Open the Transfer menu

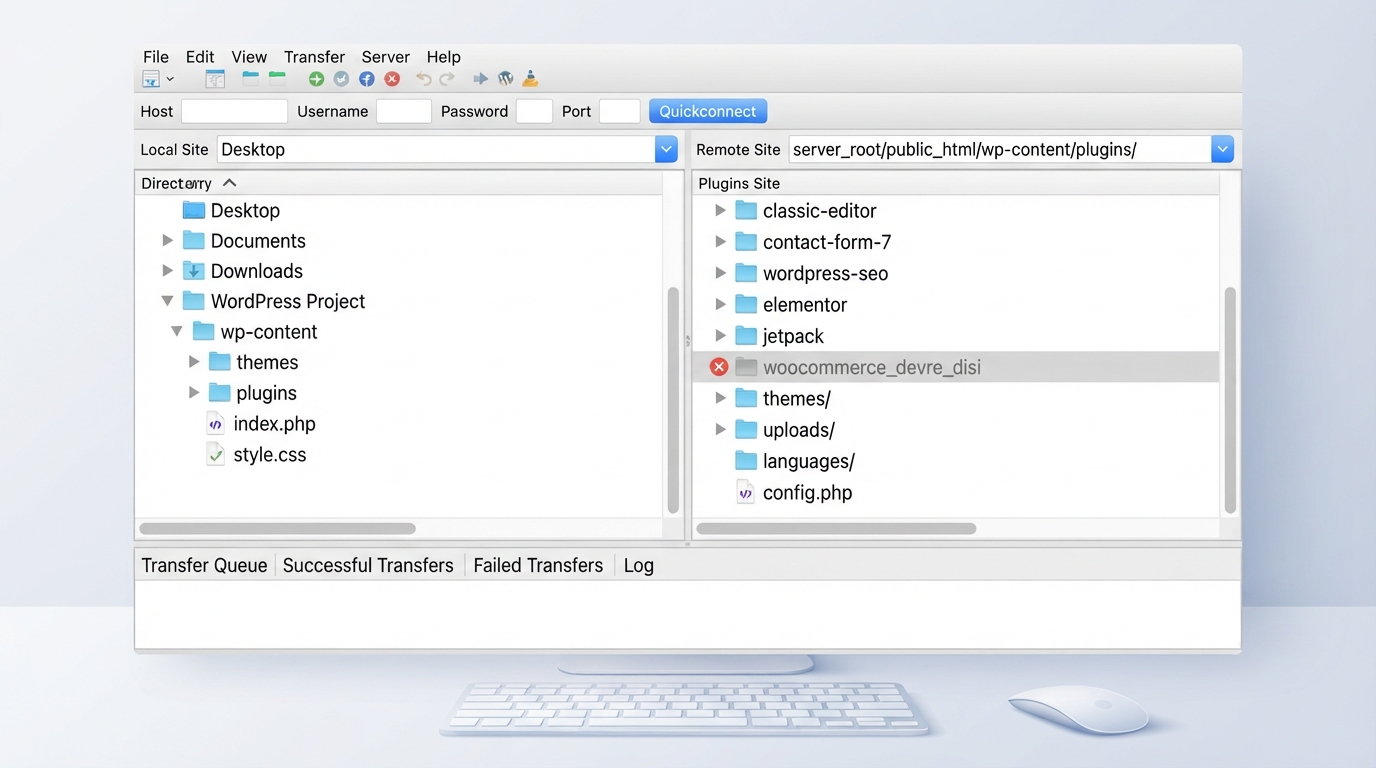coord(314,57)
